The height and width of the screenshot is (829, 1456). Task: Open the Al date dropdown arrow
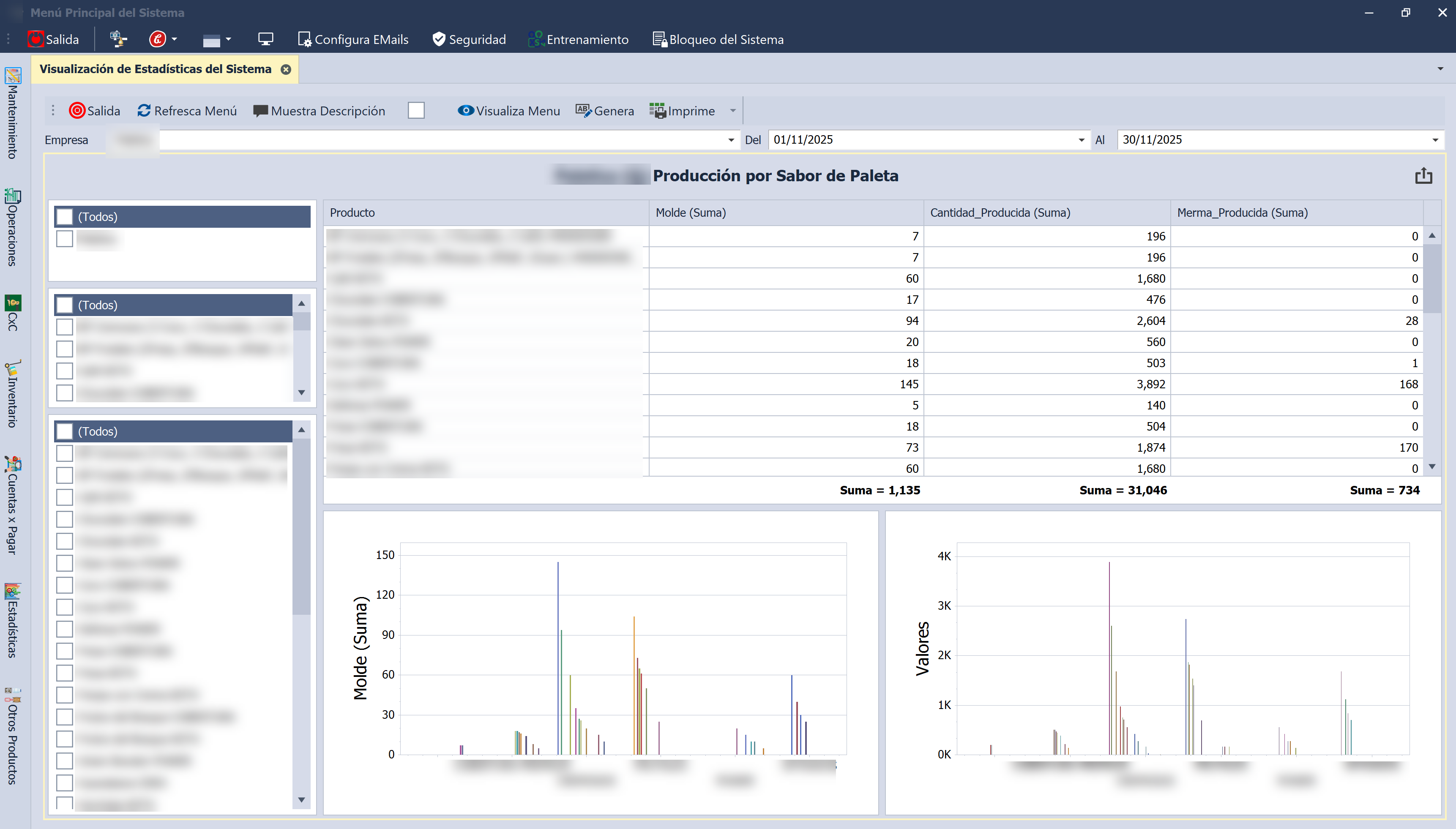(1435, 140)
